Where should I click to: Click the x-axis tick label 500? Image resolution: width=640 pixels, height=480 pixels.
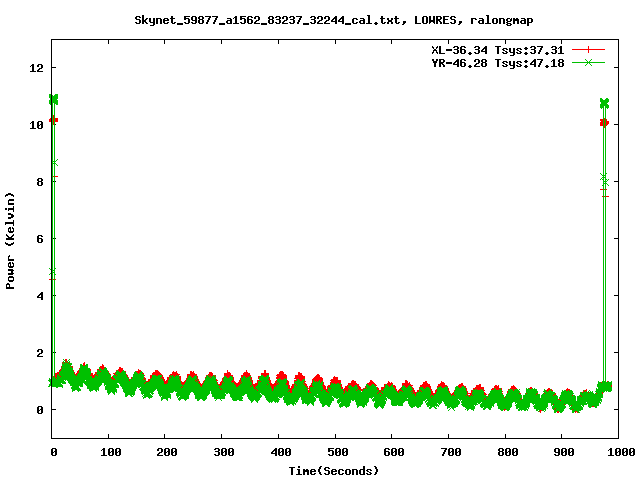coord(338,452)
